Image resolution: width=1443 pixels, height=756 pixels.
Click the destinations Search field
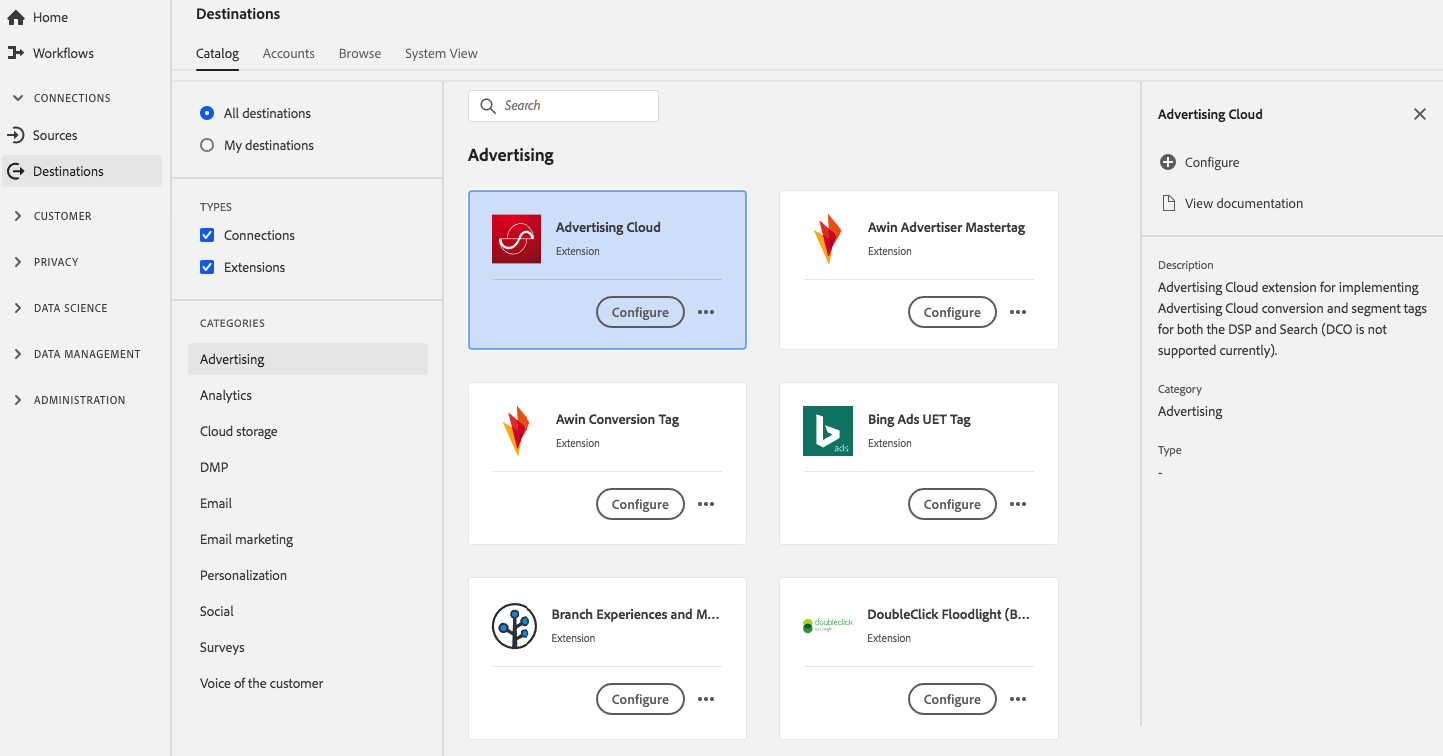[x=564, y=106]
